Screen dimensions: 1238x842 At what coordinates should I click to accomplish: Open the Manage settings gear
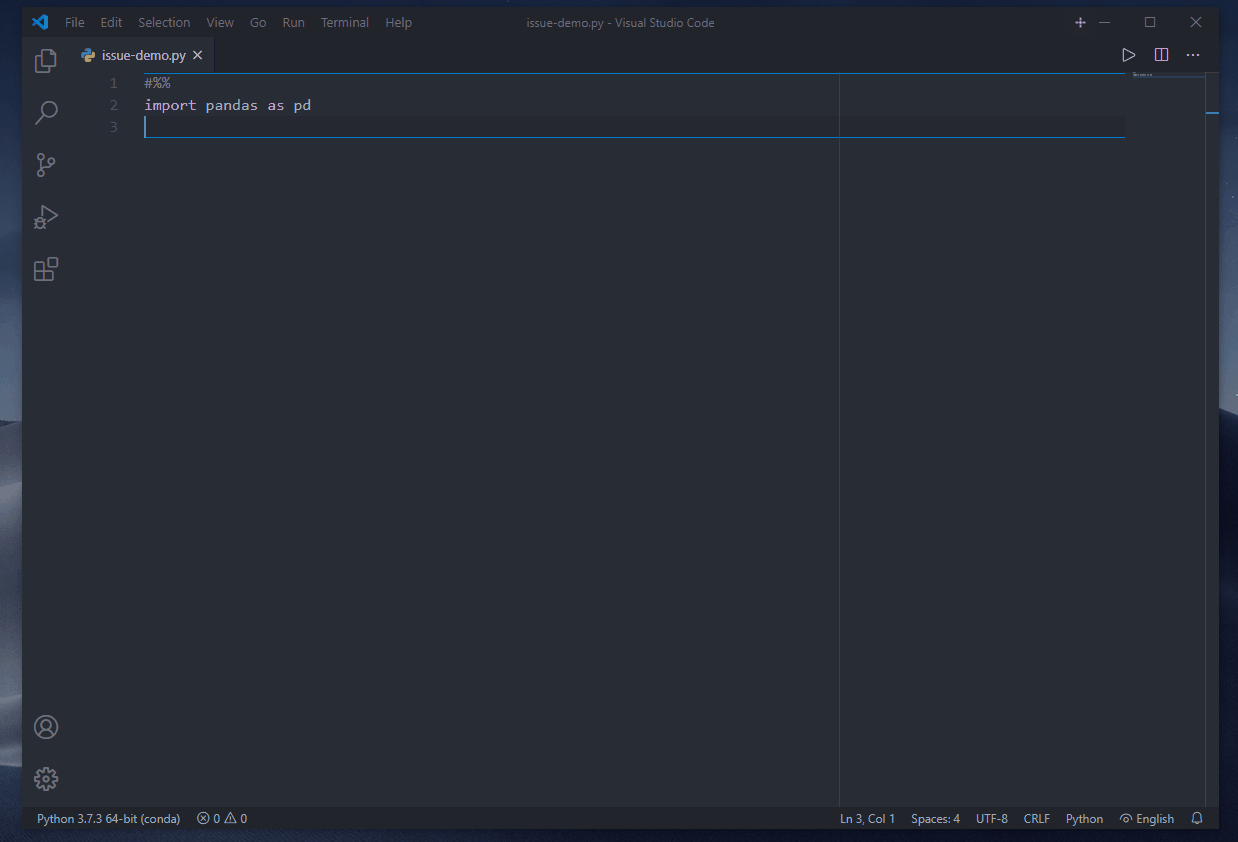(45, 779)
